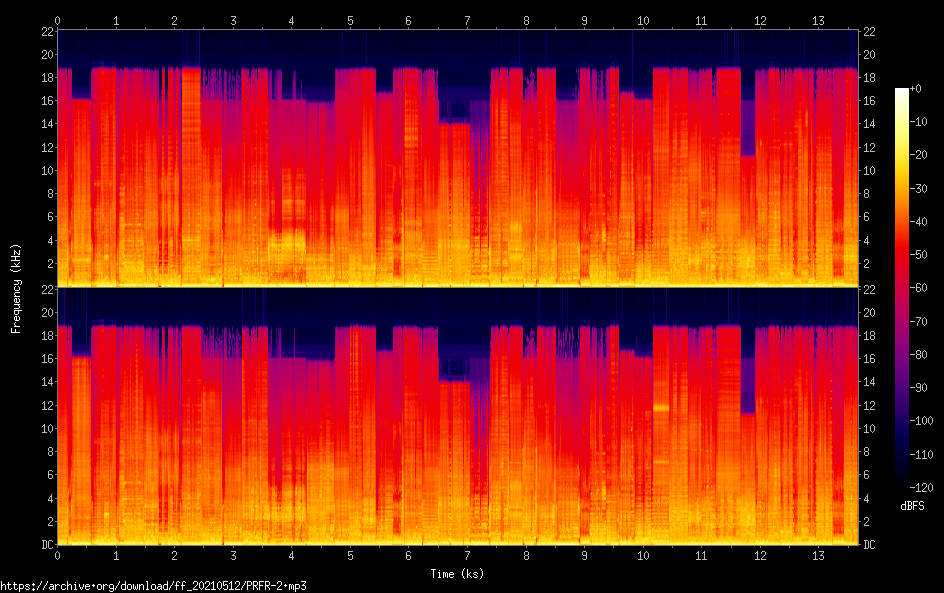Click the "-60" color scale label

pos(918,288)
